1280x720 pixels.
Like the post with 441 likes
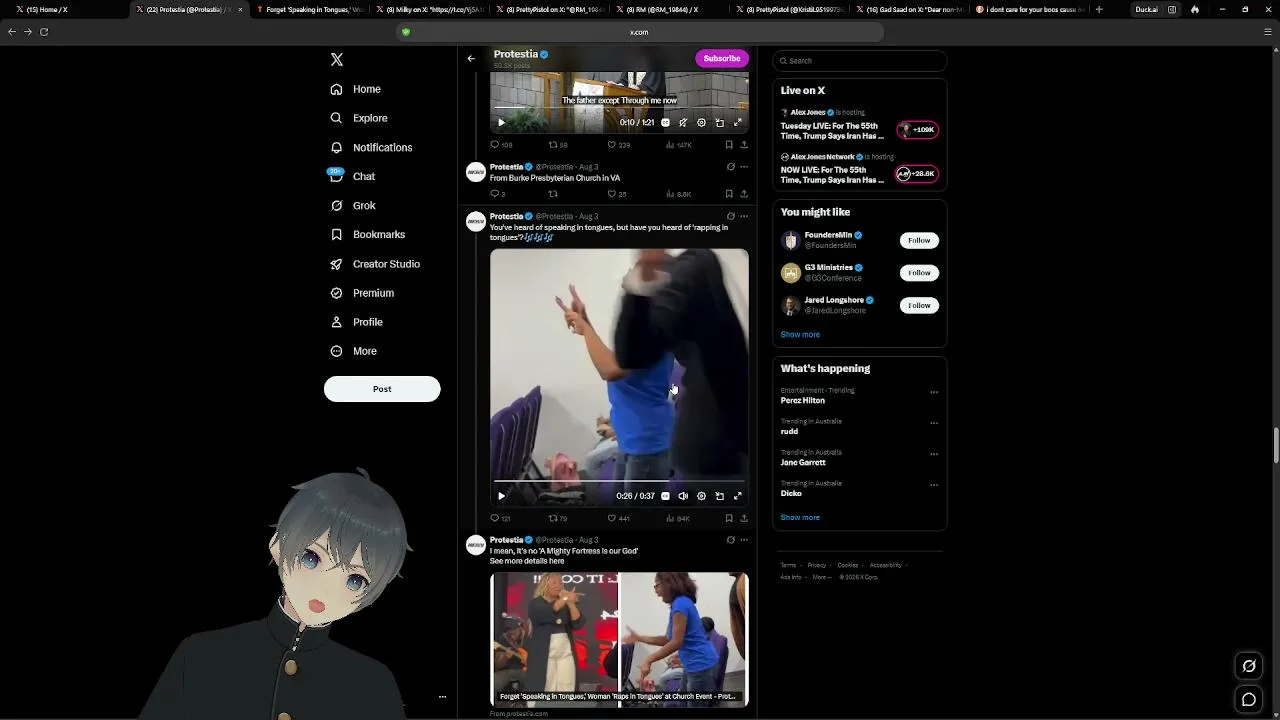point(618,519)
